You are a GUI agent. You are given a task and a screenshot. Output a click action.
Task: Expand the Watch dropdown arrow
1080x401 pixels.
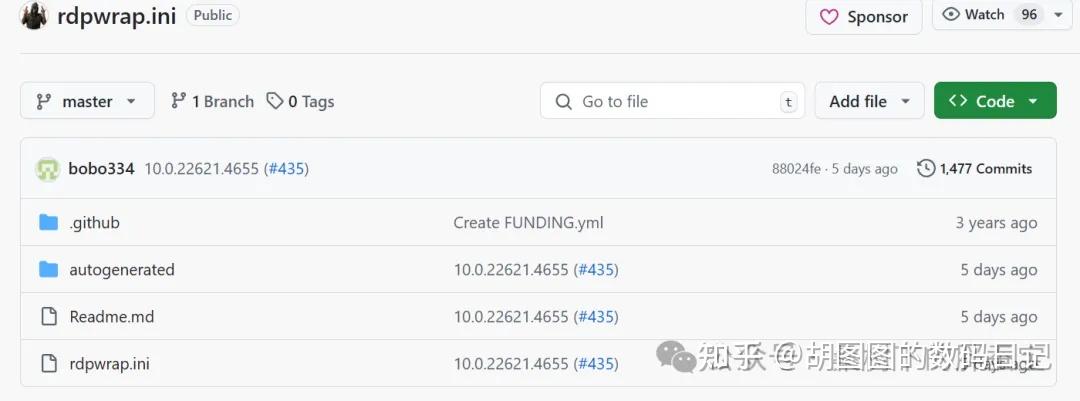click(1058, 15)
